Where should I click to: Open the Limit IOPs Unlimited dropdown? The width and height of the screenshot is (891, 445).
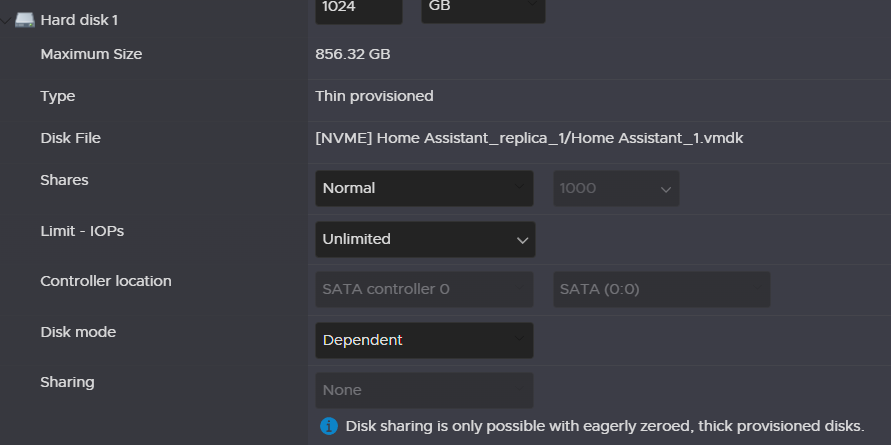coord(425,239)
